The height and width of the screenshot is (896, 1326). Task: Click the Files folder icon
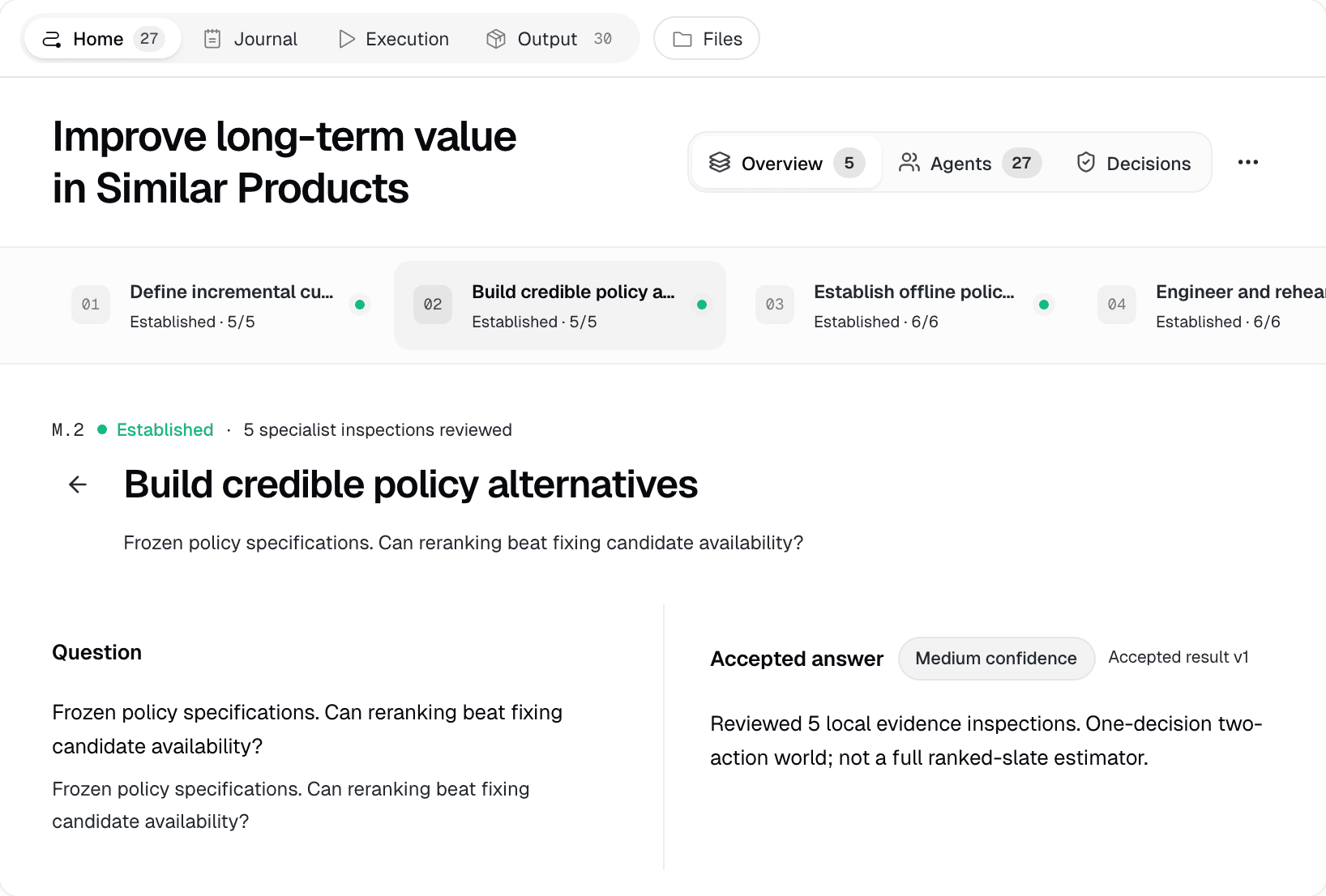click(x=682, y=39)
